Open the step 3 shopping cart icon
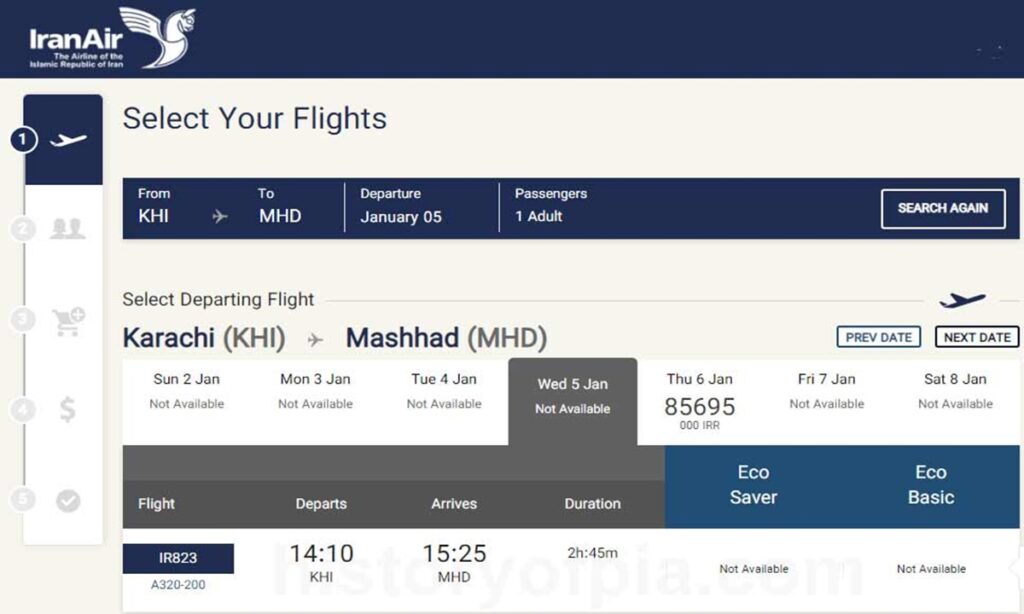1024x614 pixels. pos(69,321)
